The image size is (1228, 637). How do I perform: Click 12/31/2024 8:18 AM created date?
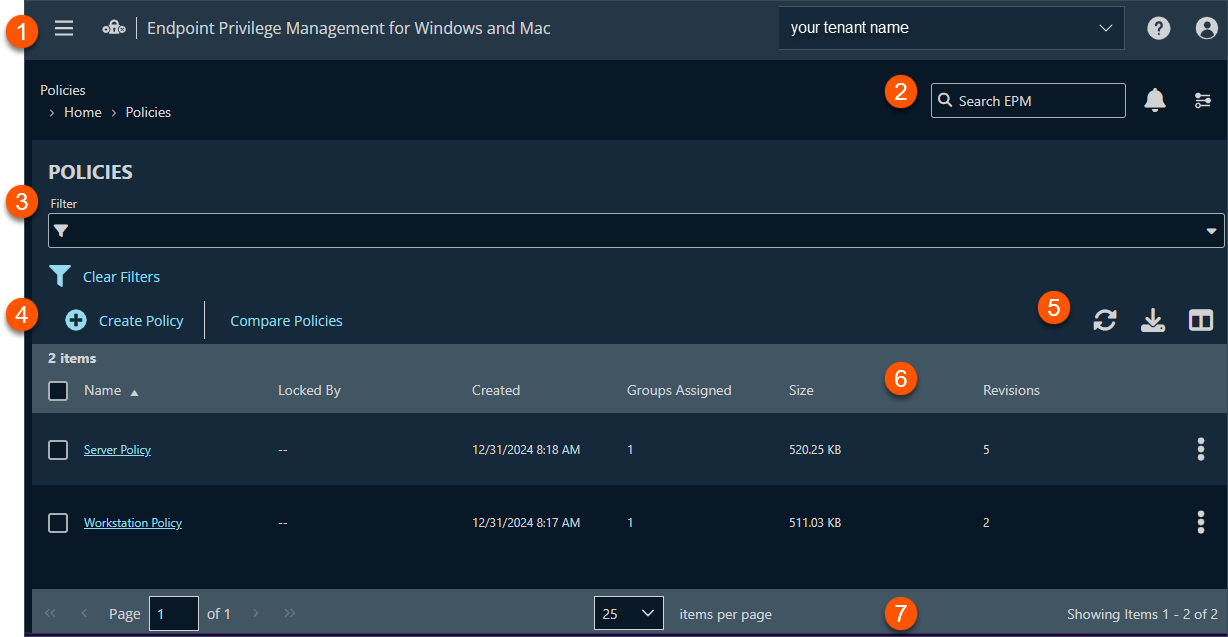(x=526, y=450)
